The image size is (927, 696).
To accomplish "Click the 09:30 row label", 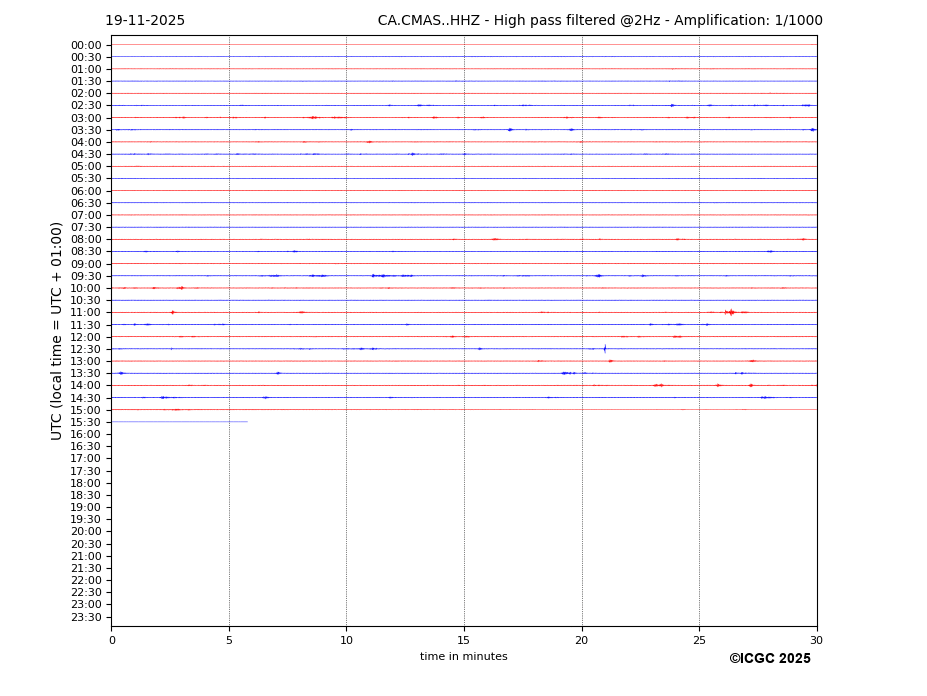I will (86, 276).
